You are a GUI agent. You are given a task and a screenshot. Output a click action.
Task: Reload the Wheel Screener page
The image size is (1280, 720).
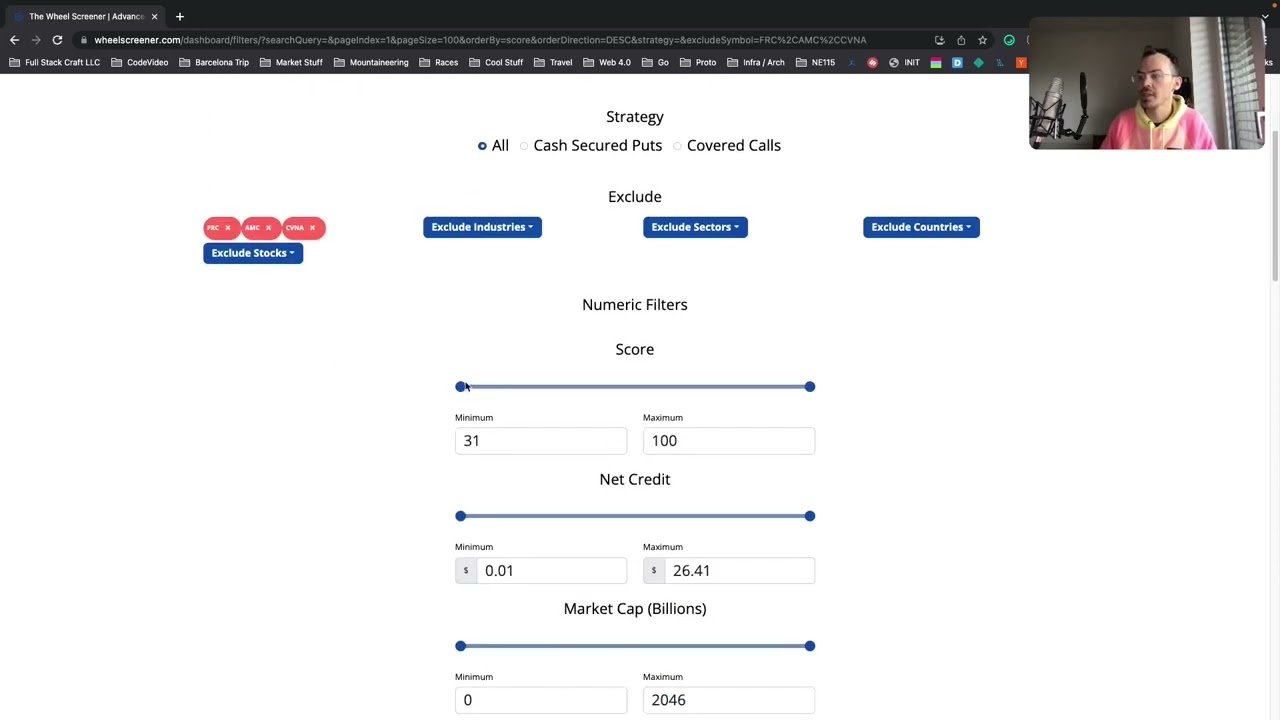click(x=57, y=40)
